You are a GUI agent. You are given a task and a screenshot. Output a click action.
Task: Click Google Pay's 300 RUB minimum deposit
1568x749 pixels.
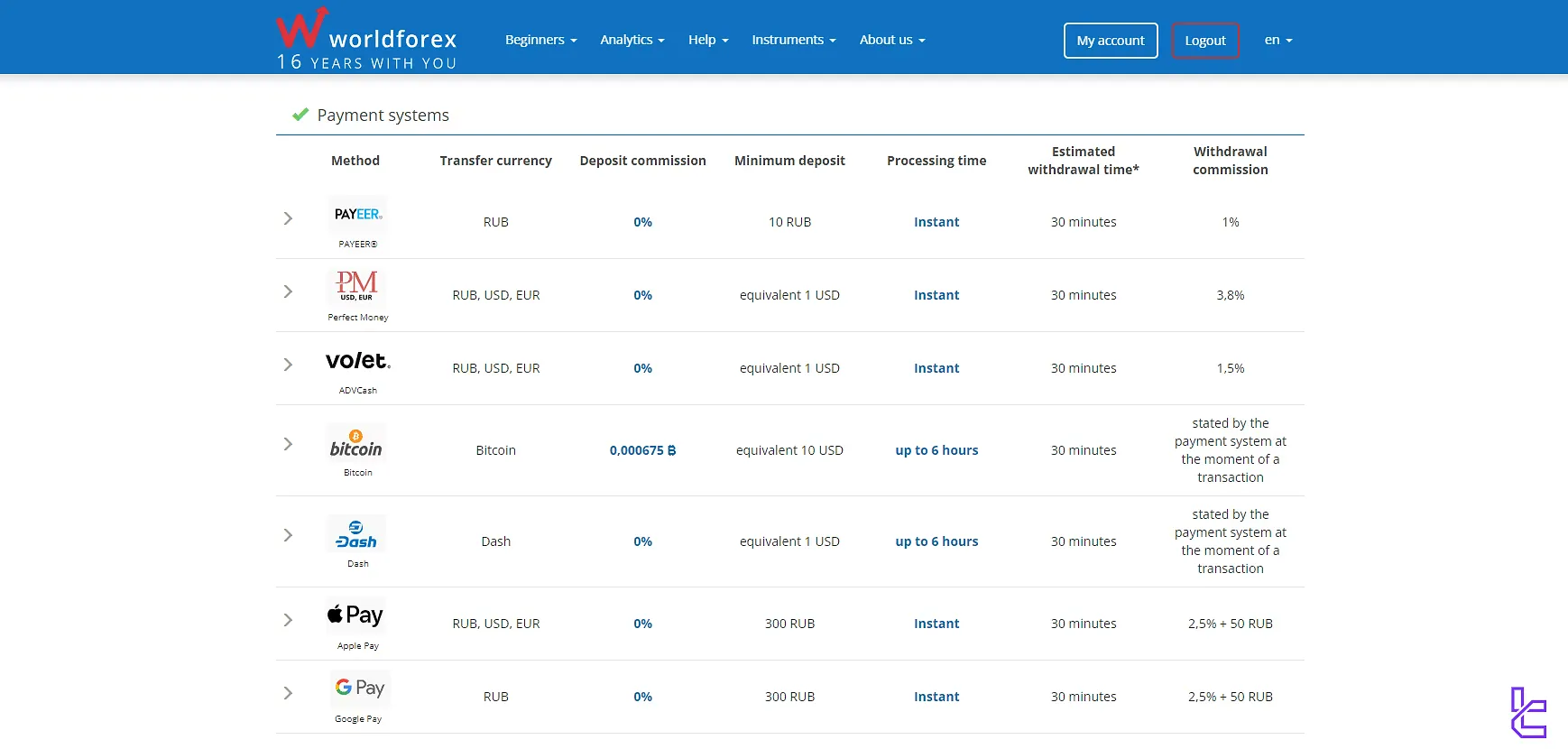click(790, 697)
